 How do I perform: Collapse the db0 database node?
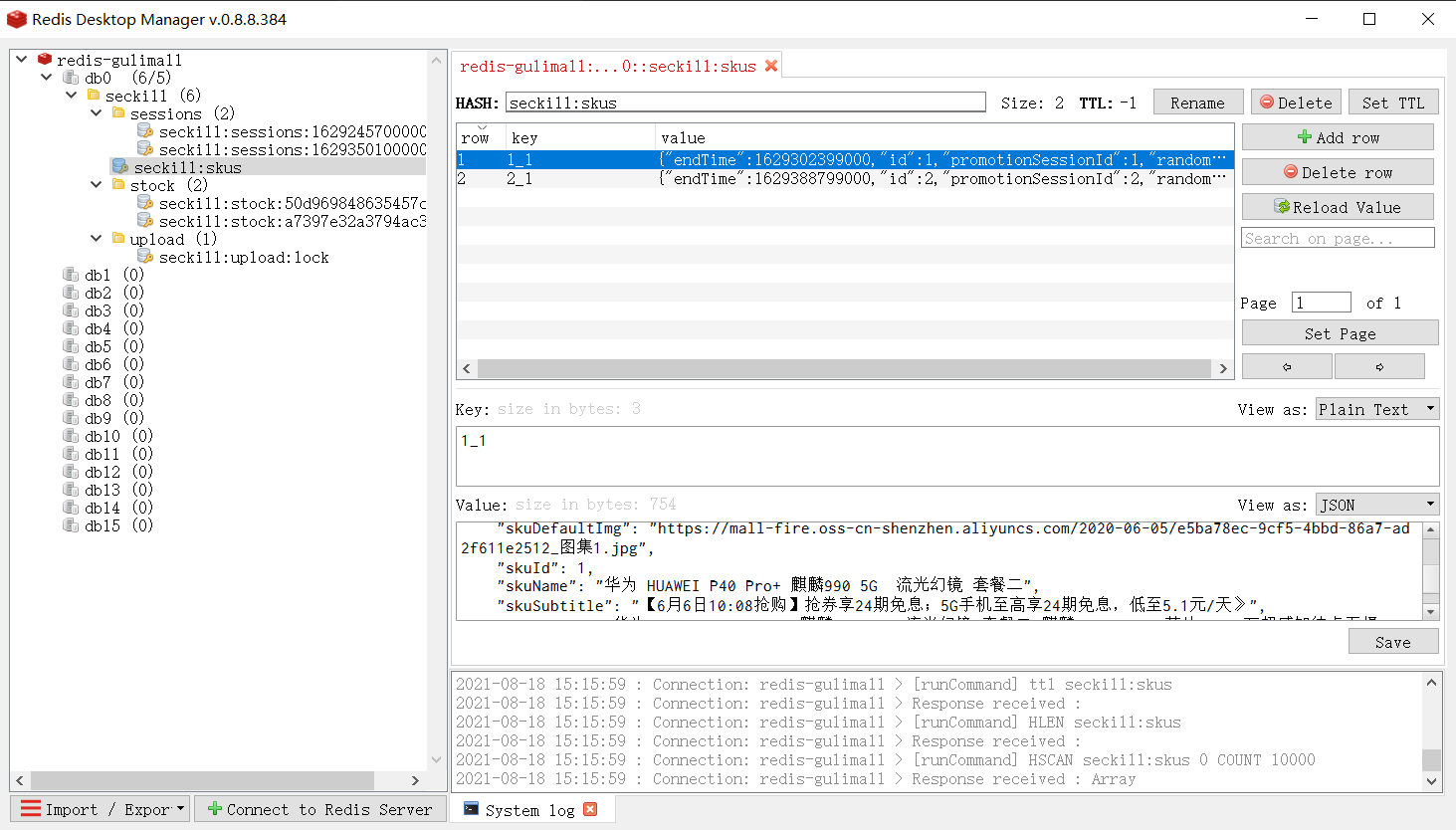(x=47, y=78)
